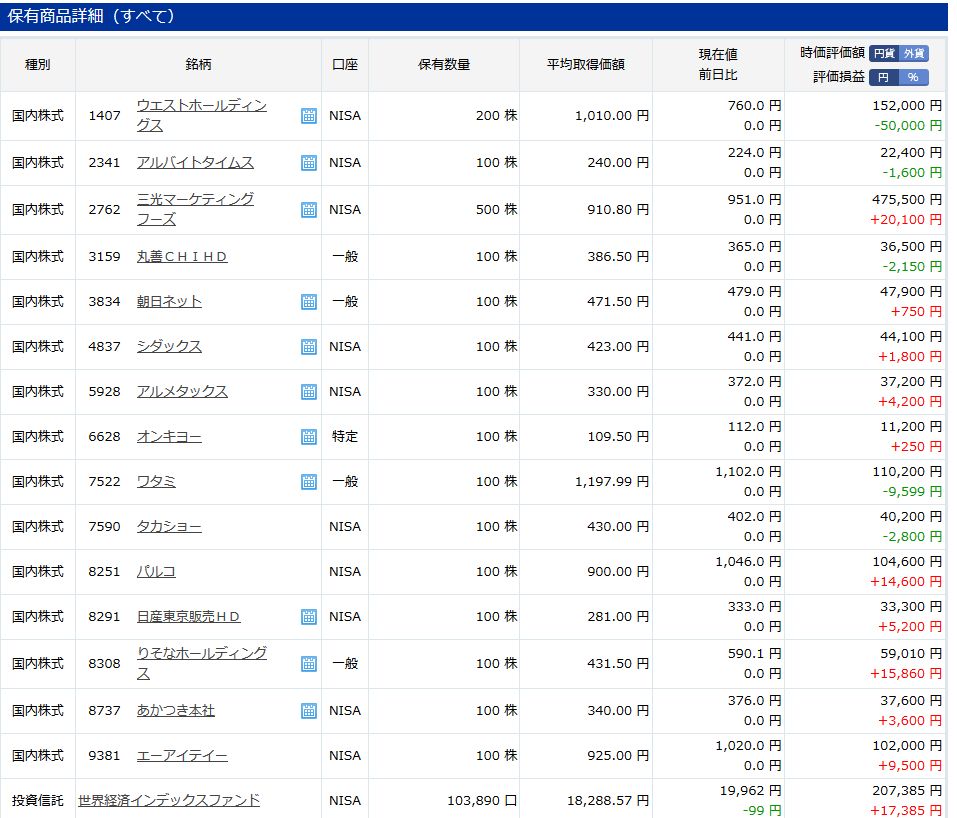Open the アルメタックス stock link

click(x=182, y=391)
